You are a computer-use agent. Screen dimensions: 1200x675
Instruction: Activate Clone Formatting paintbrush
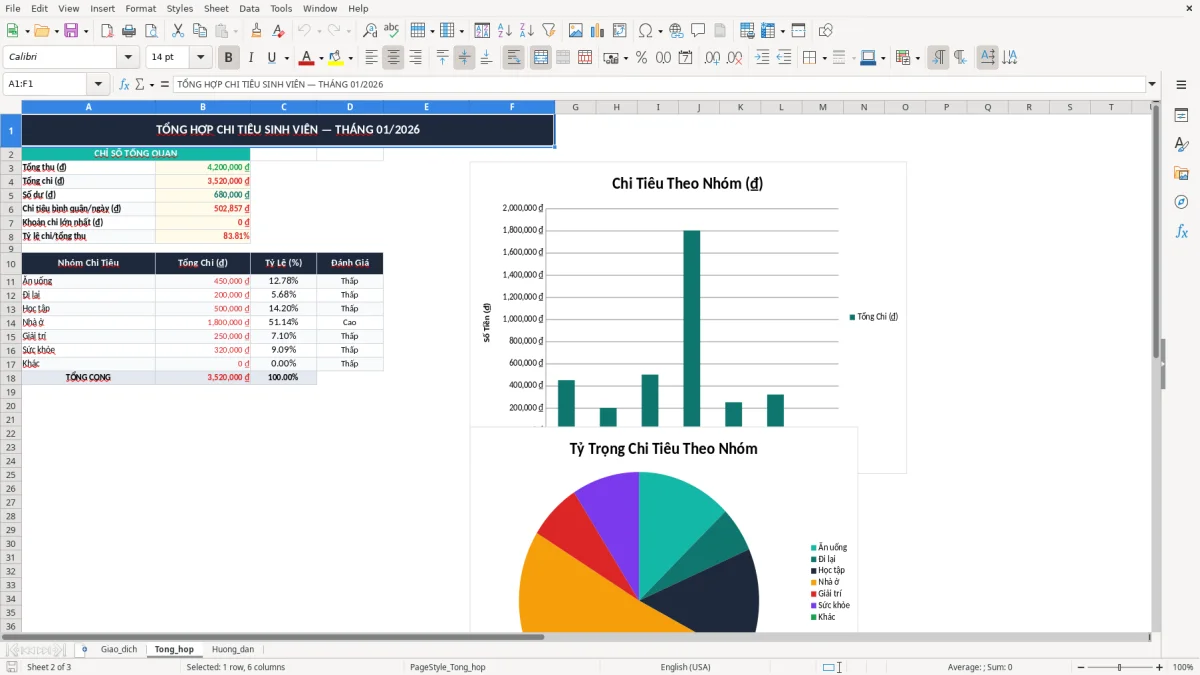tap(257, 31)
